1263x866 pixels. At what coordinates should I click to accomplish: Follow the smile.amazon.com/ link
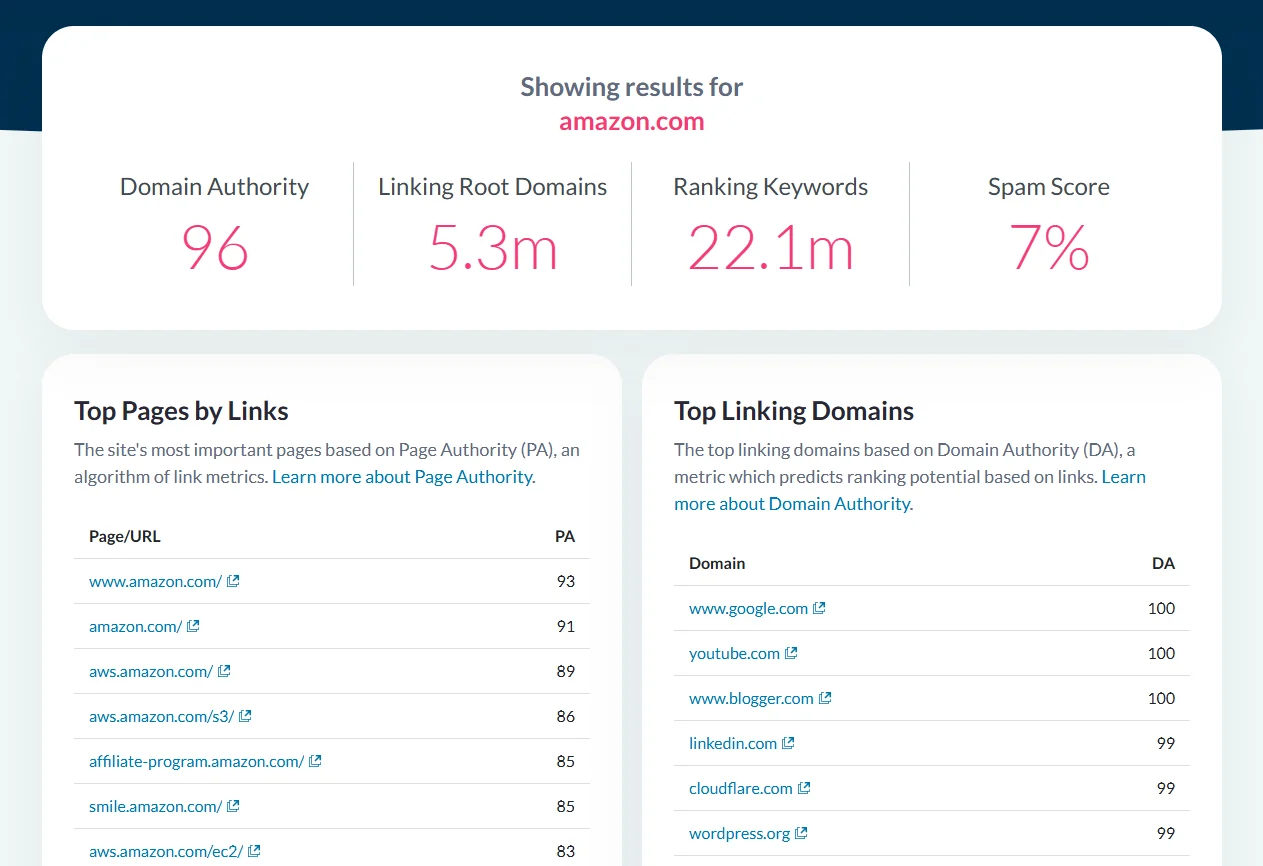coord(155,806)
